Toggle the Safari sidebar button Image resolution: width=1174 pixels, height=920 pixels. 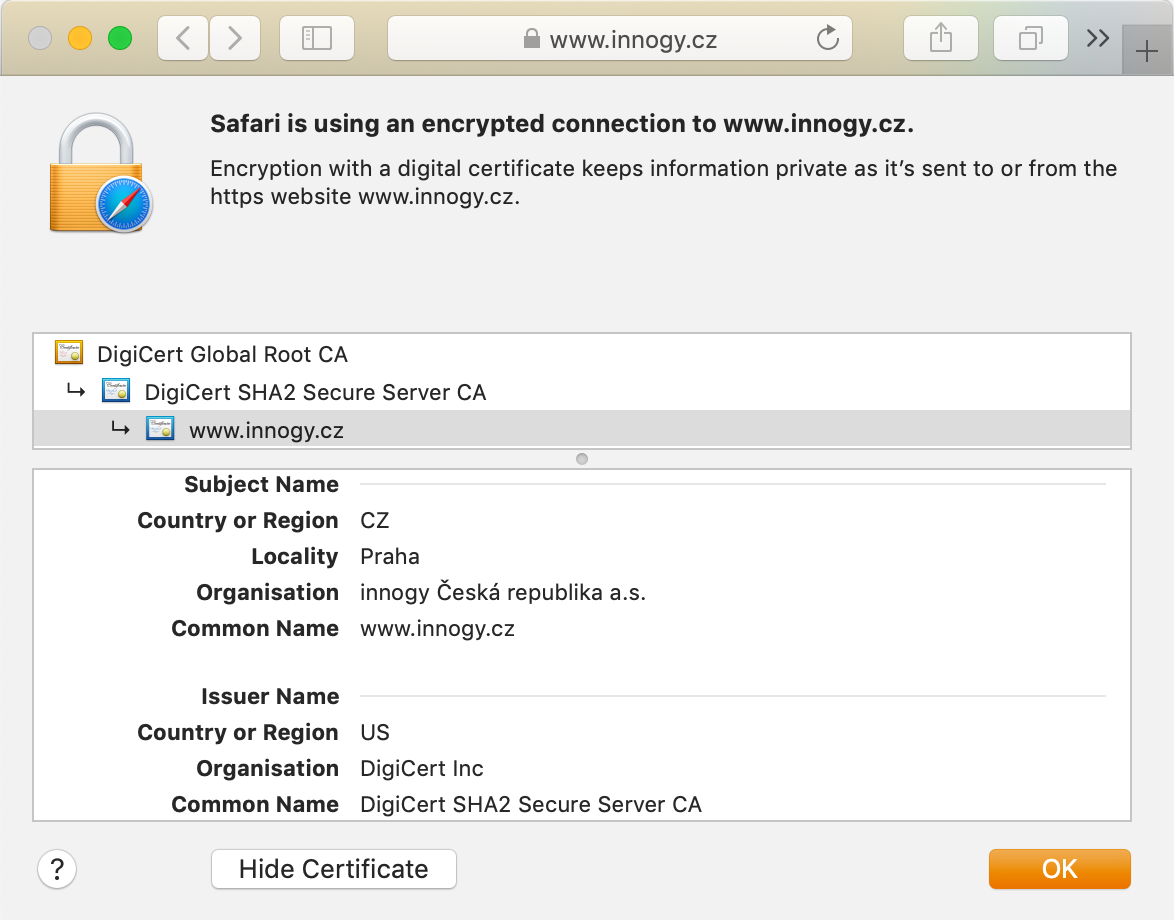[317, 38]
